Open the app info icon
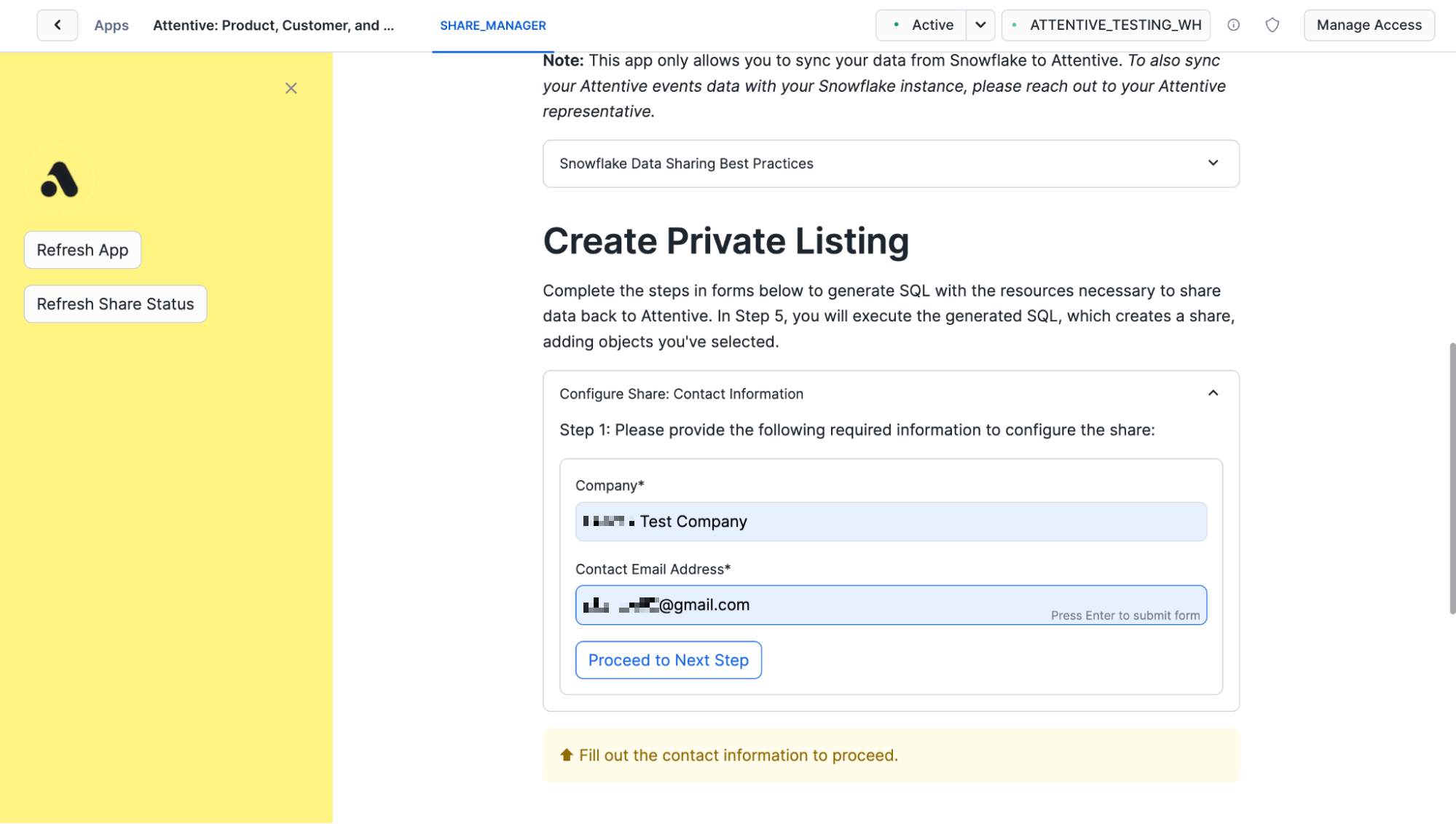 click(x=1233, y=25)
